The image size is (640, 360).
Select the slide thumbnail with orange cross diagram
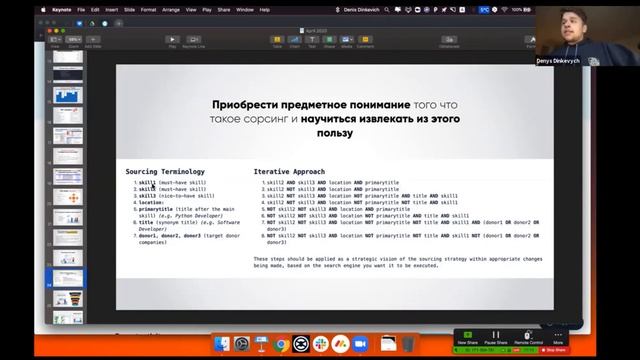pos(68,197)
